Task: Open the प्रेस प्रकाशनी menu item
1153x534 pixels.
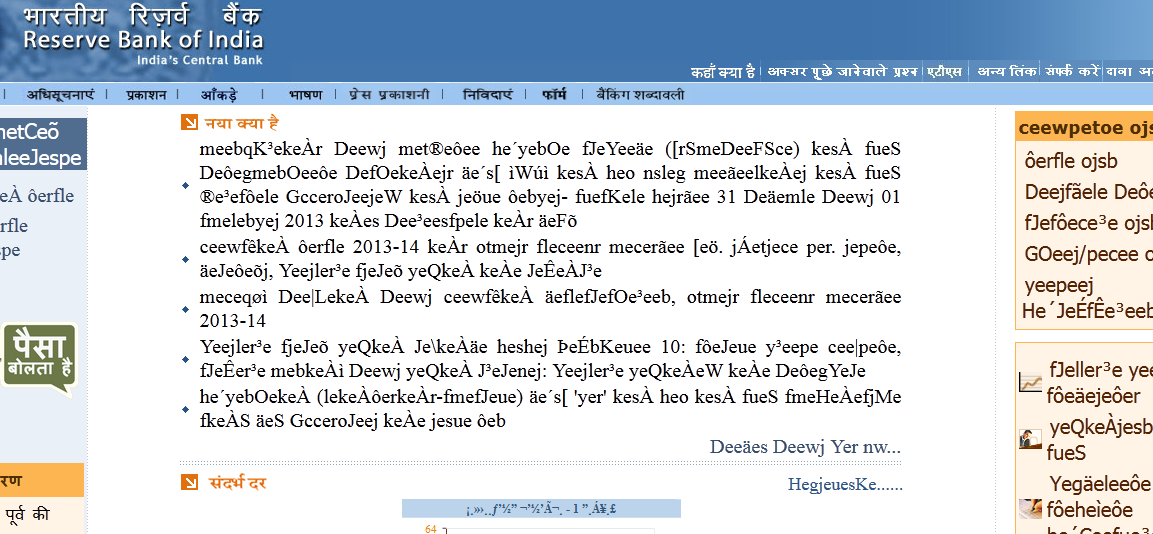Action: (389, 94)
